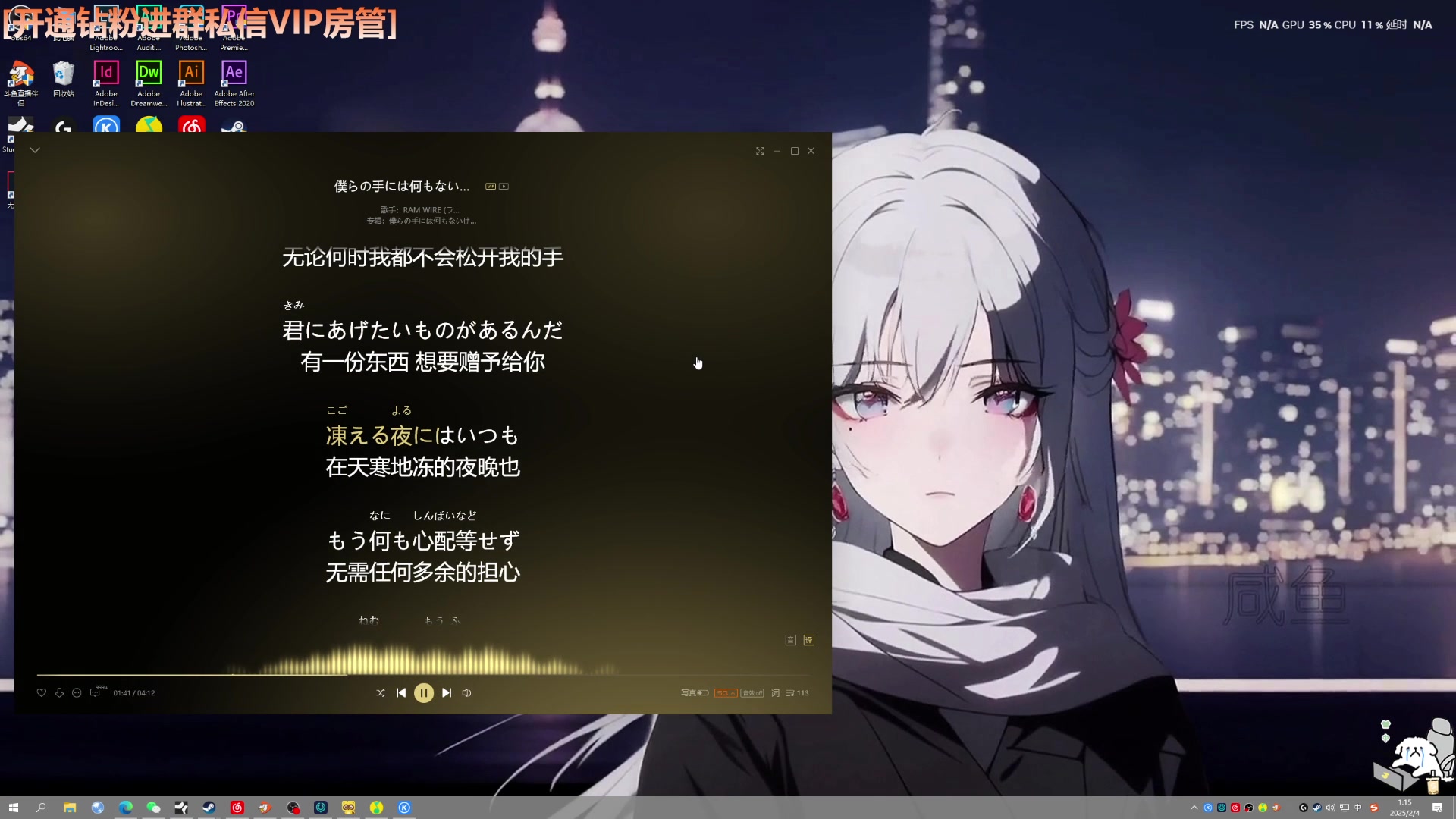Open QQ Music from the taskbar

click(377, 808)
